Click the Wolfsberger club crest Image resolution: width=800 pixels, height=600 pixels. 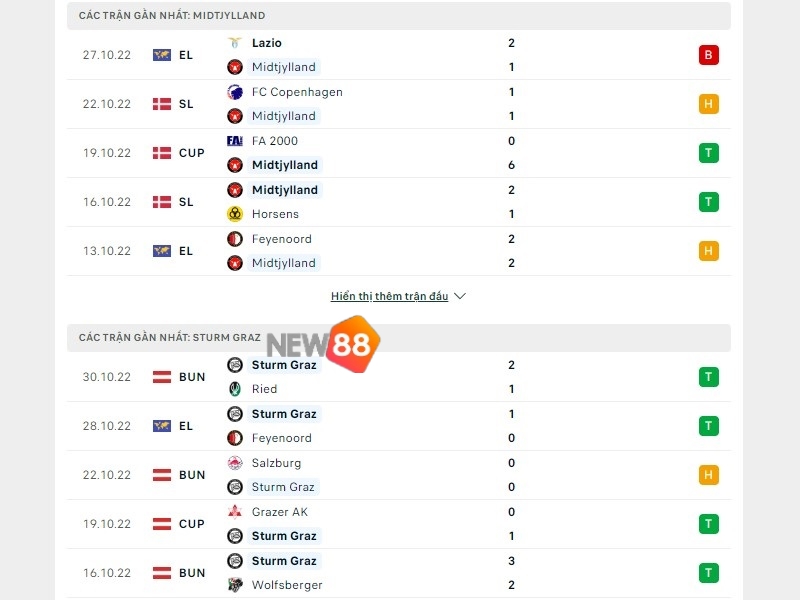237,585
